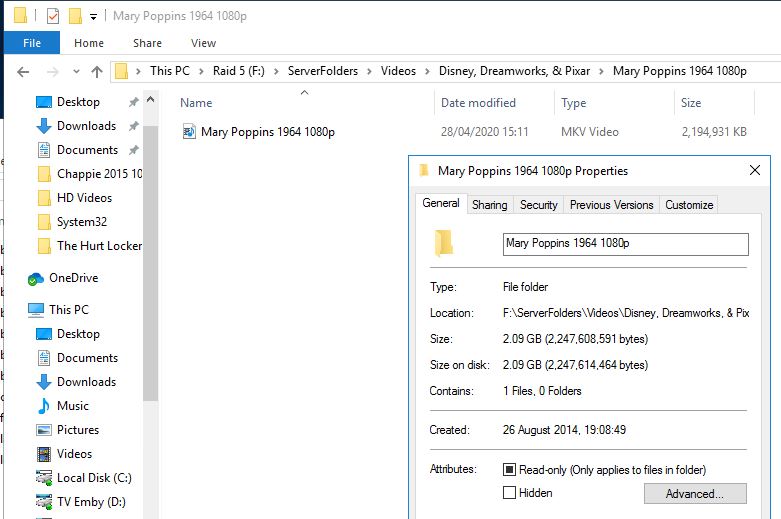Click This PC in the address bar
Screen dimensions: 781x519
[x=170, y=71]
